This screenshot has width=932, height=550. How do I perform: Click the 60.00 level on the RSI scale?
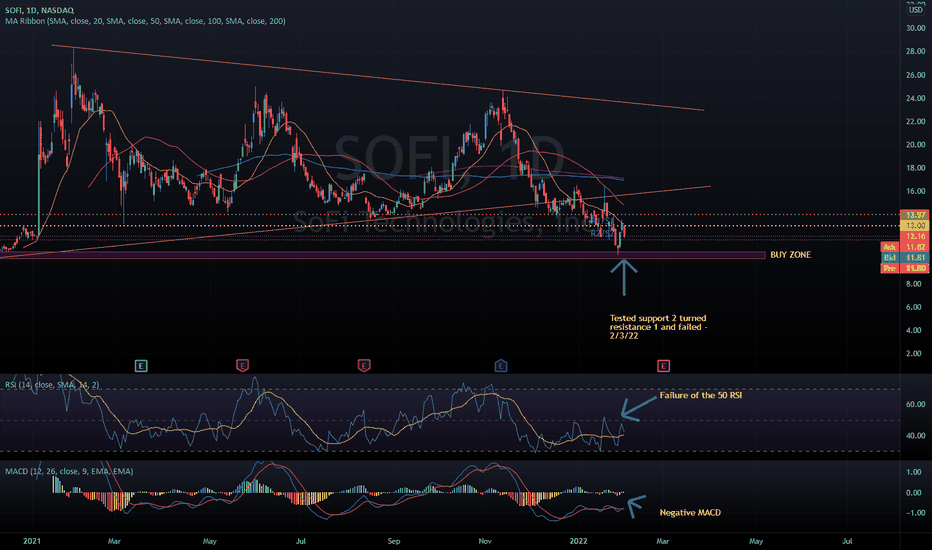click(x=915, y=404)
